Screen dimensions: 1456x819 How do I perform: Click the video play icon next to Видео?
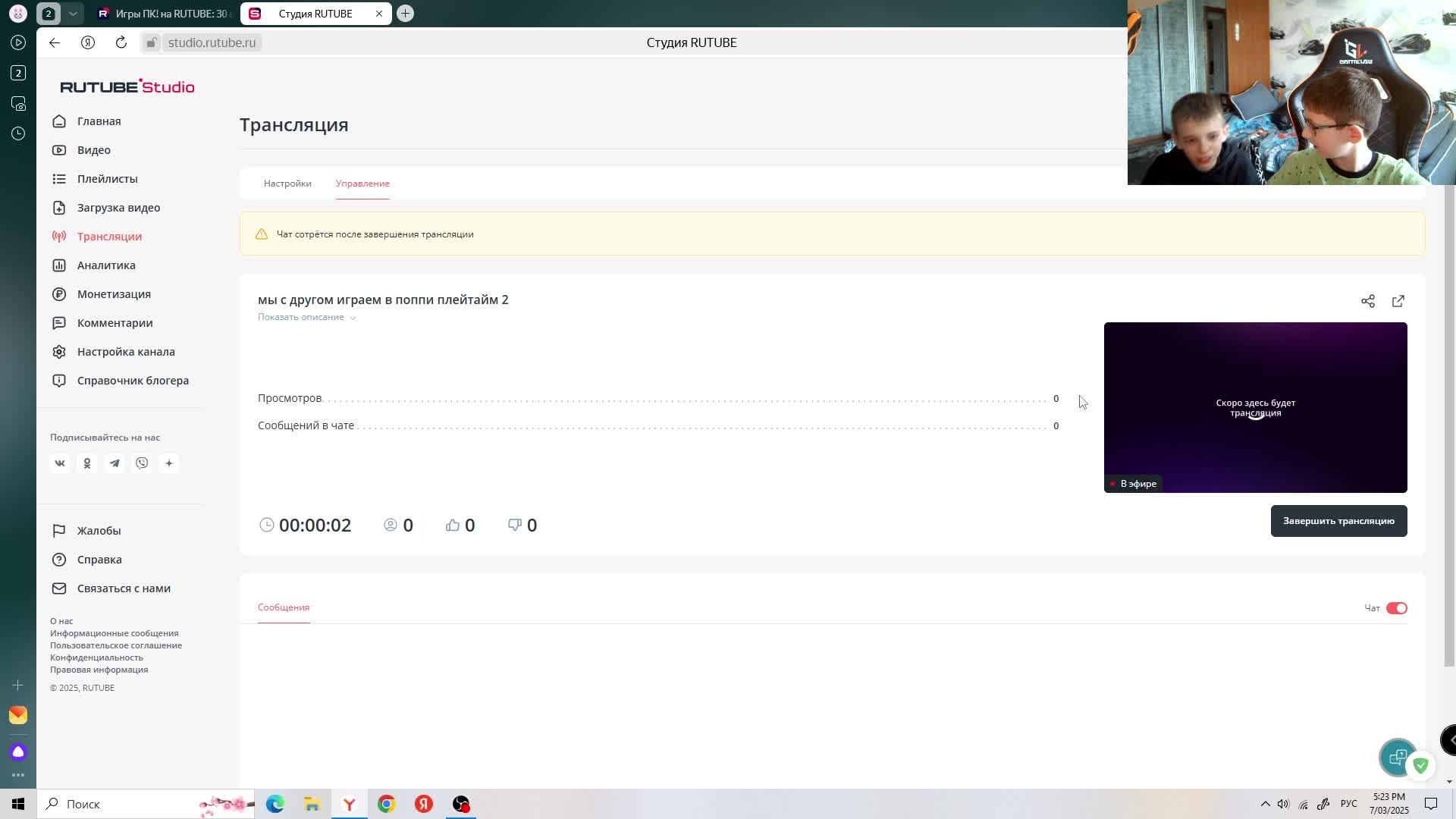click(x=59, y=150)
